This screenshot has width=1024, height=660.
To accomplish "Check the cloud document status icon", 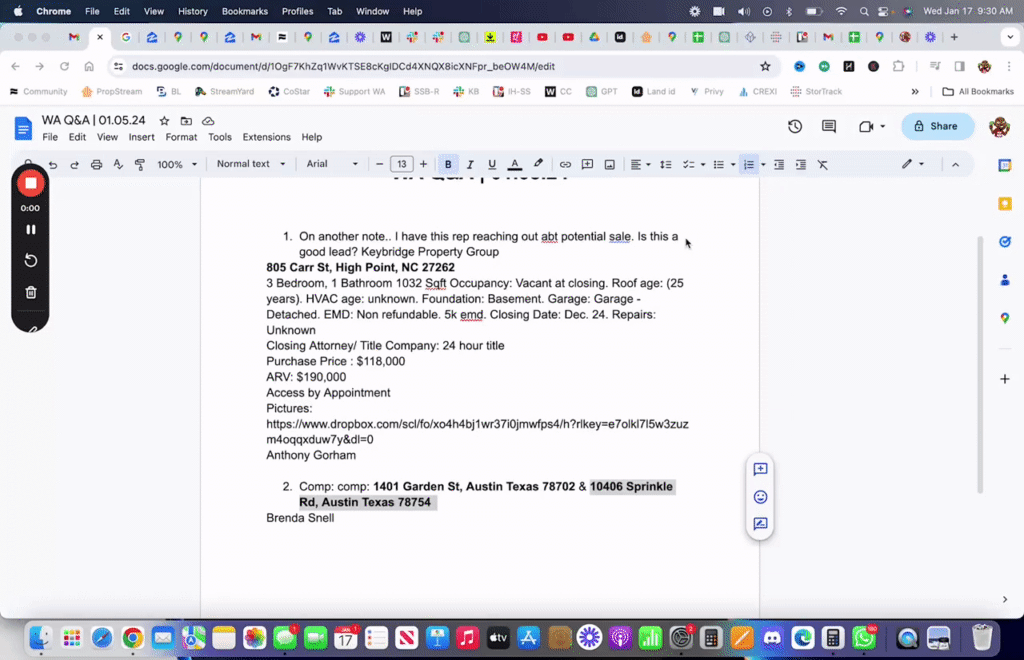I will point(208,121).
